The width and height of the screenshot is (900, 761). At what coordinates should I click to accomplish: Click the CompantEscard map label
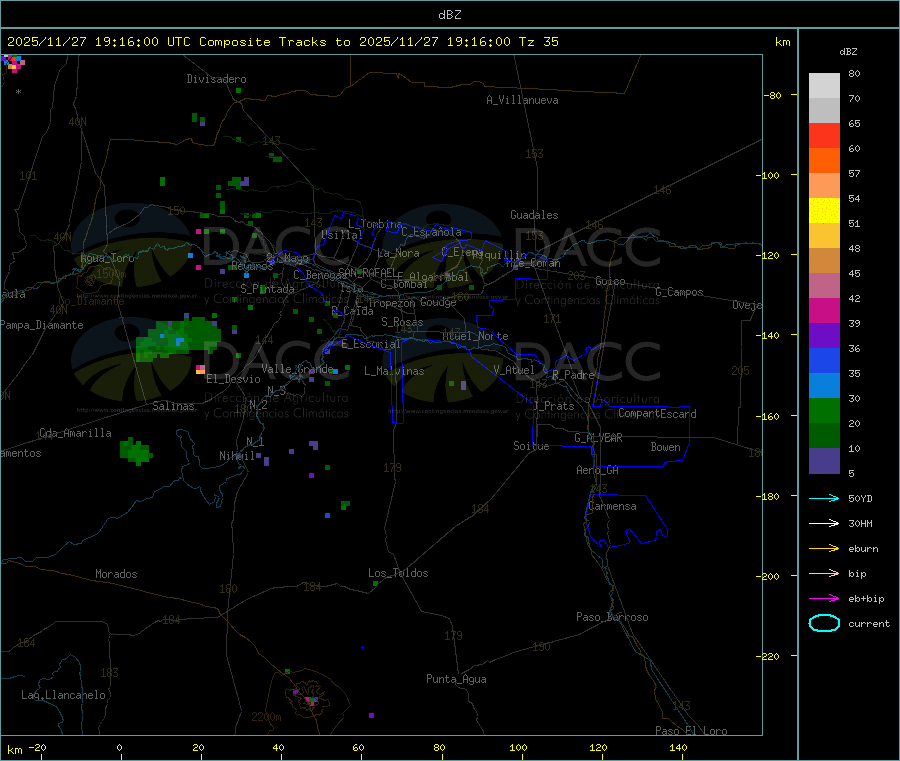(x=657, y=413)
